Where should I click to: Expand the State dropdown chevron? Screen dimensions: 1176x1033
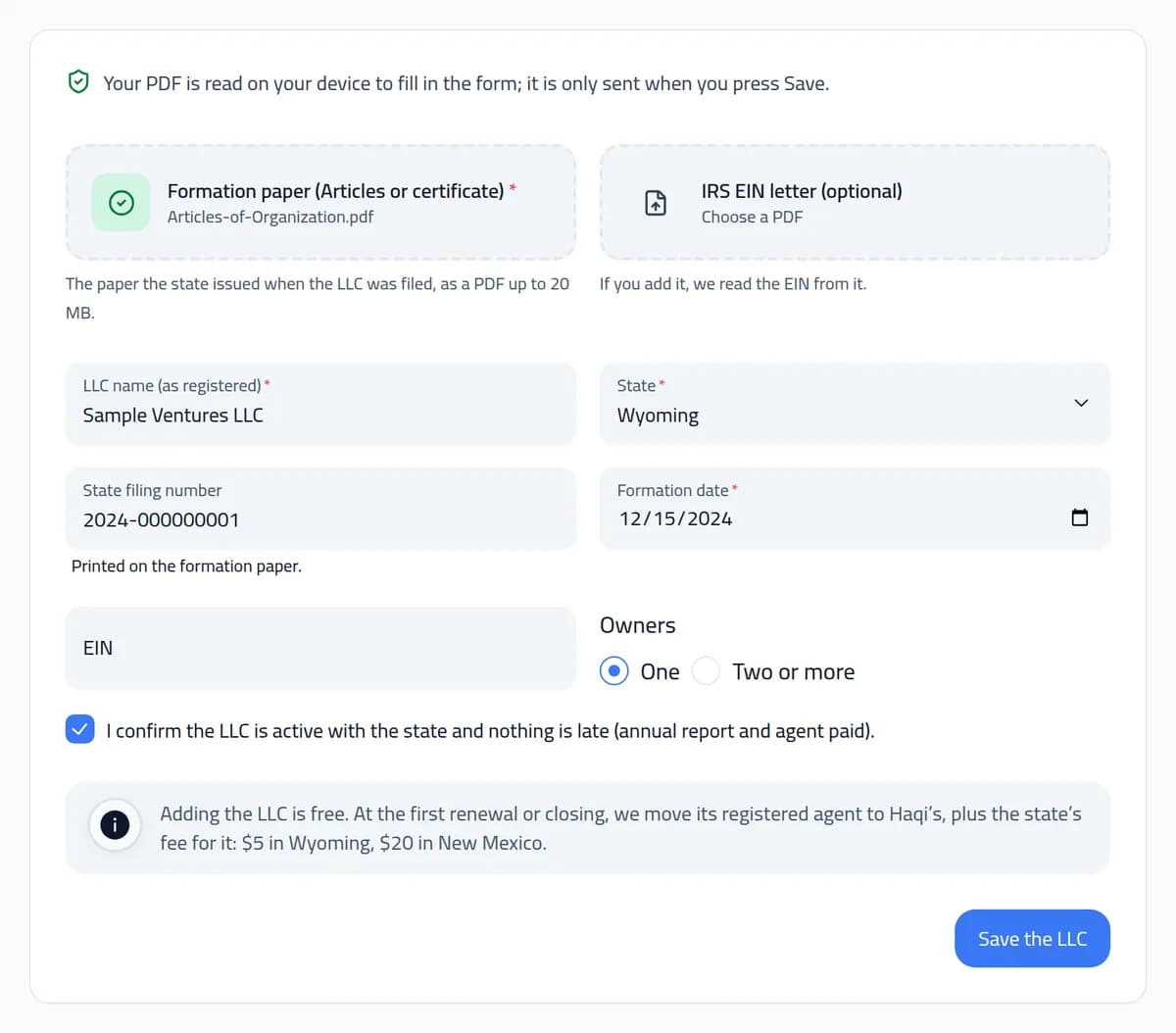point(1081,403)
